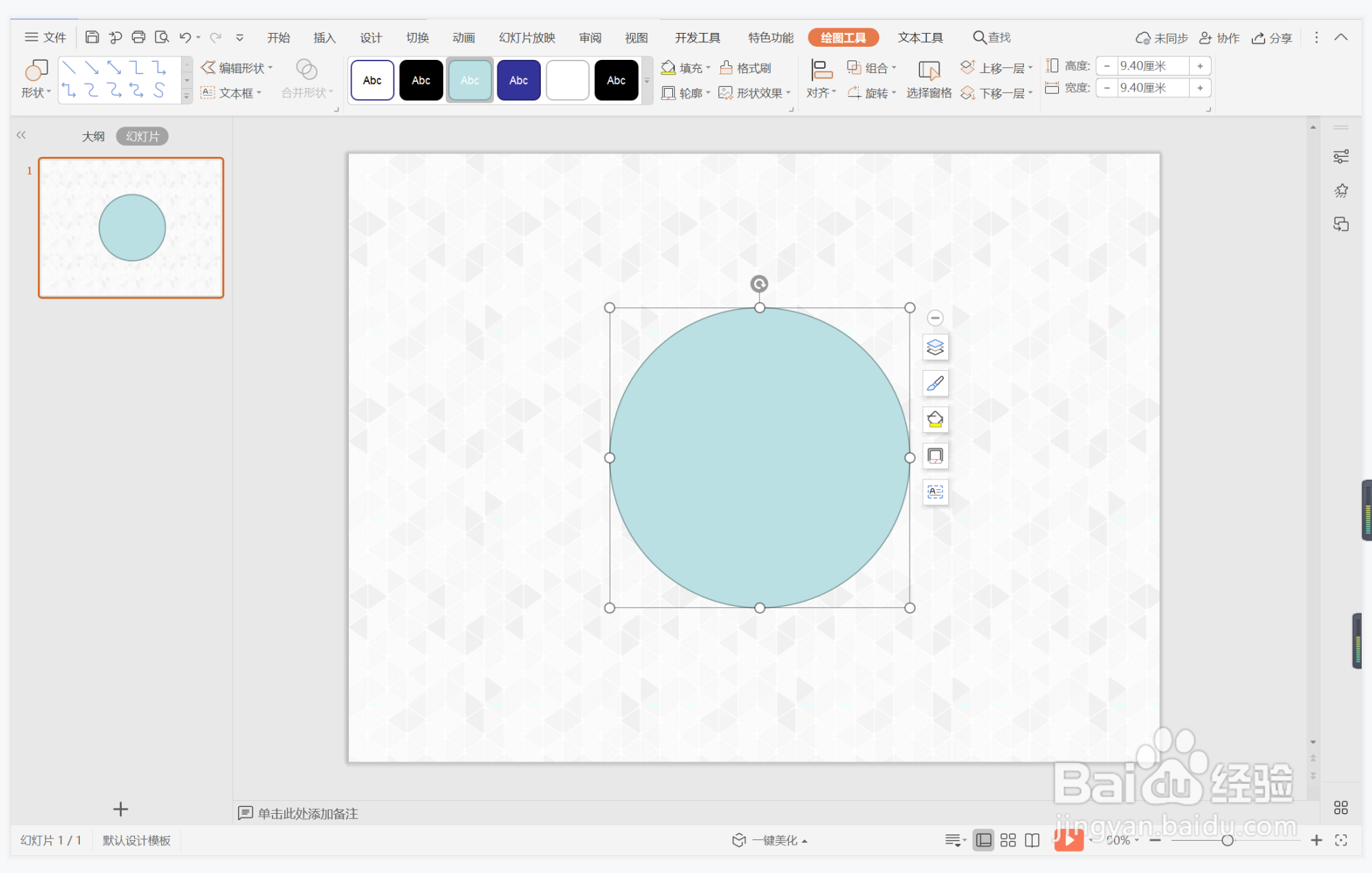
Task: Open the Animation (动画) ribbon tab
Action: 464,38
